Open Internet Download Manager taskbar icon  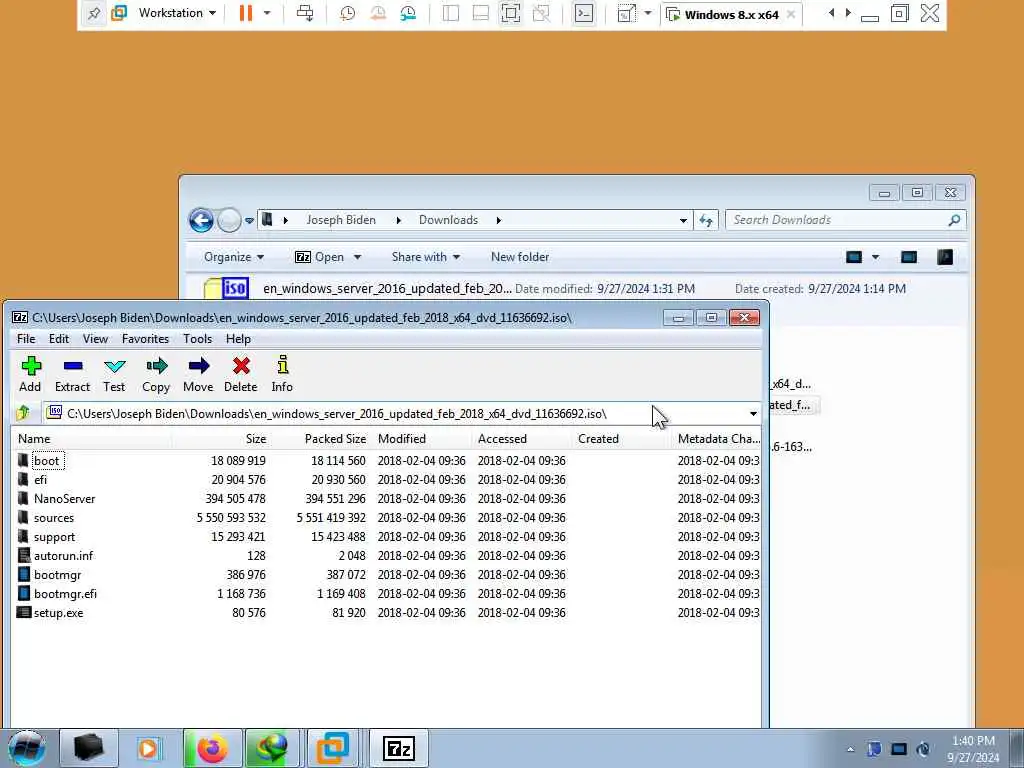272,748
